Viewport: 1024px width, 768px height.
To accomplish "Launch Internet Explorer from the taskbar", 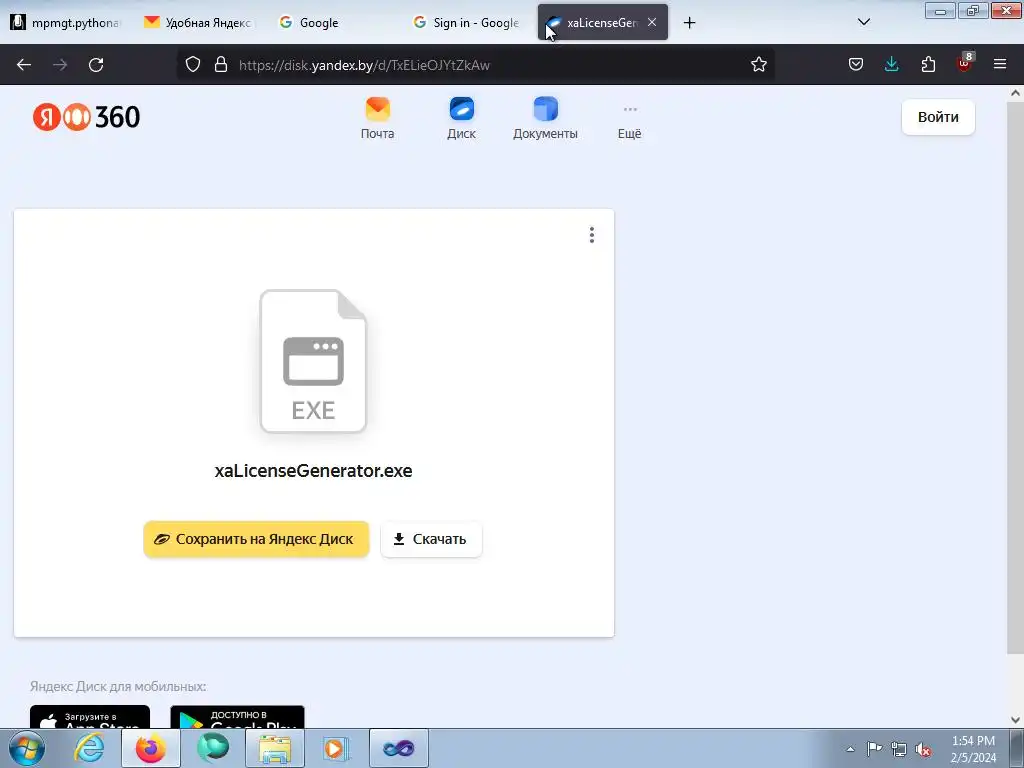I will 89,748.
